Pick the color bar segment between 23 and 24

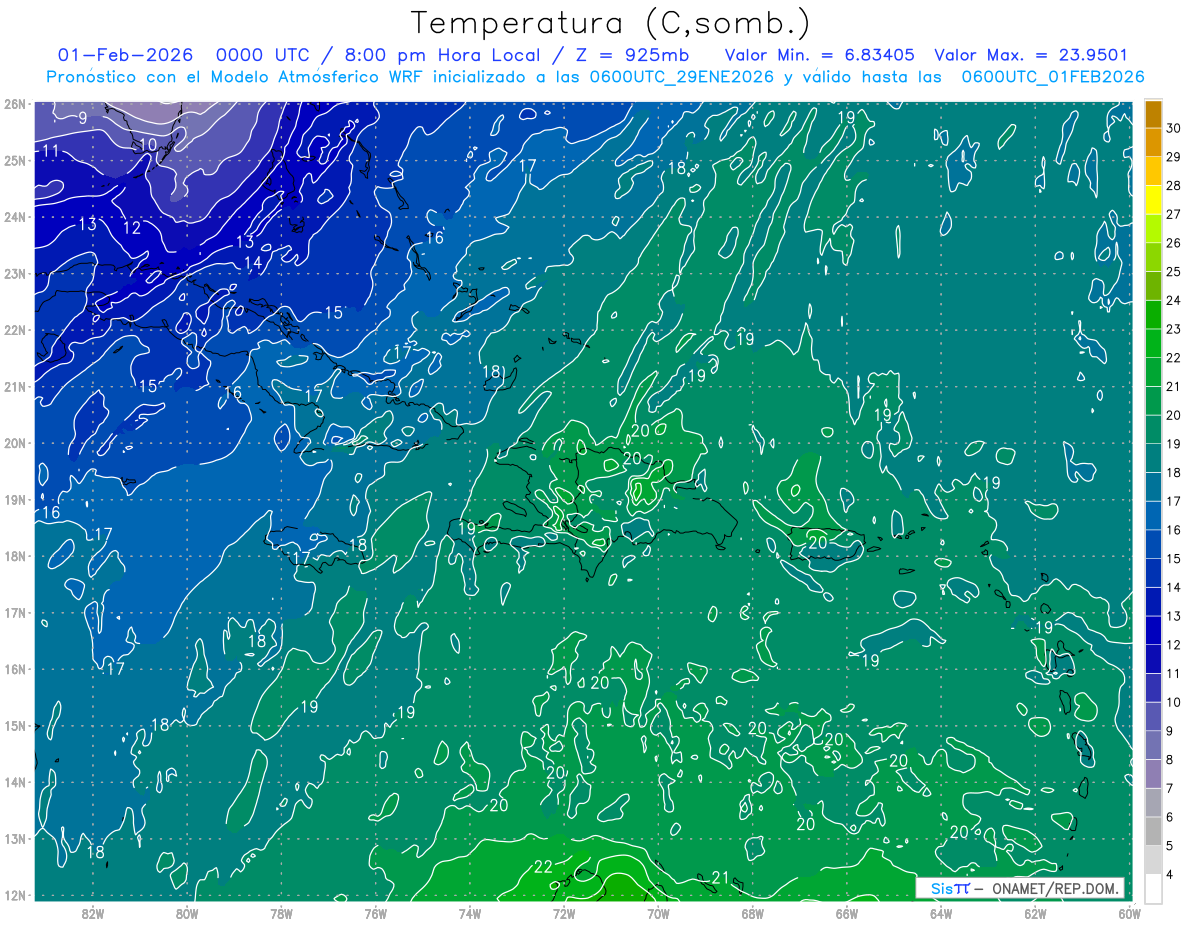click(x=1153, y=315)
